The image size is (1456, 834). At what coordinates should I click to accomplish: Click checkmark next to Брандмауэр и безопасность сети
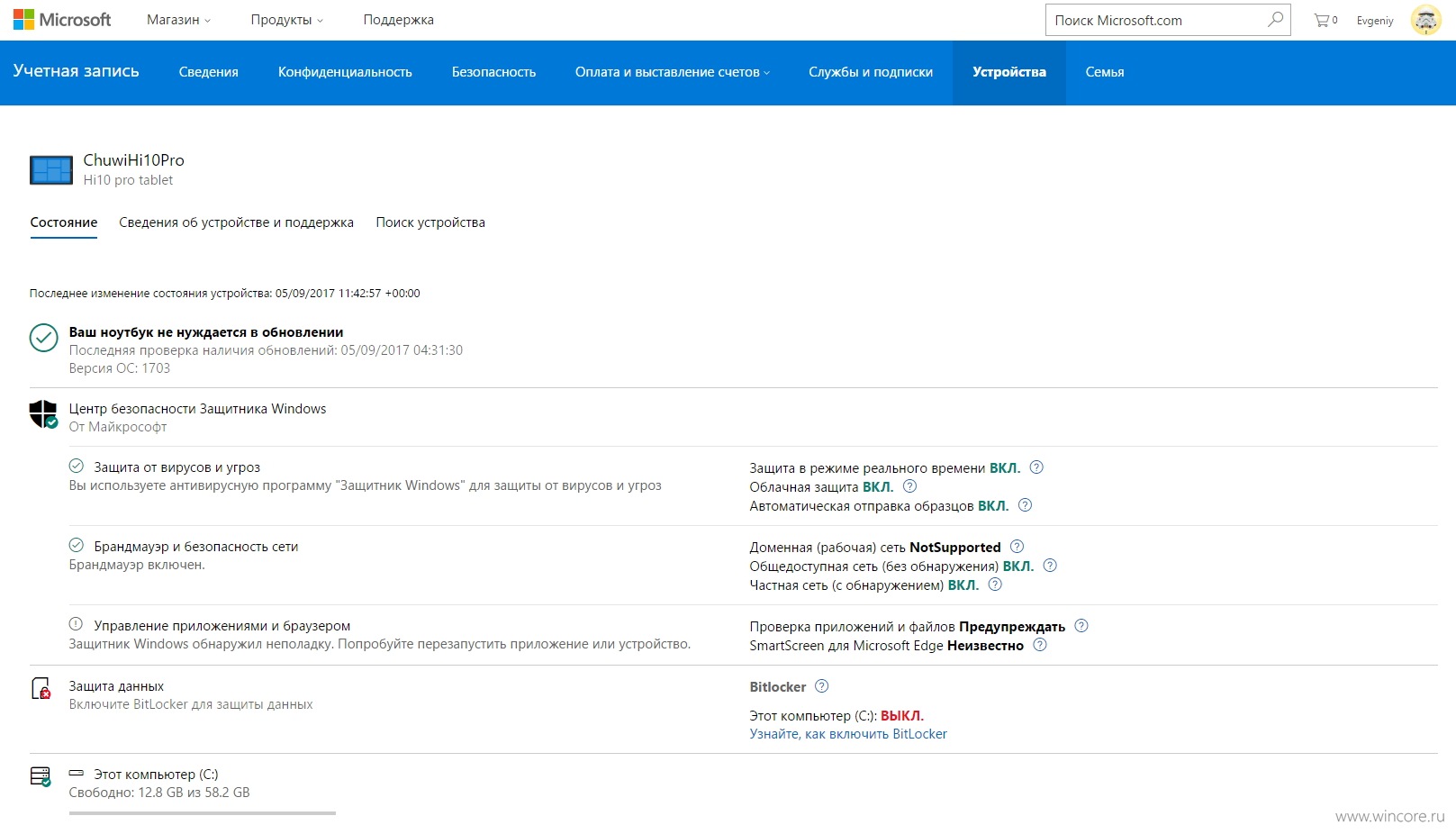(x=77, y=545)
